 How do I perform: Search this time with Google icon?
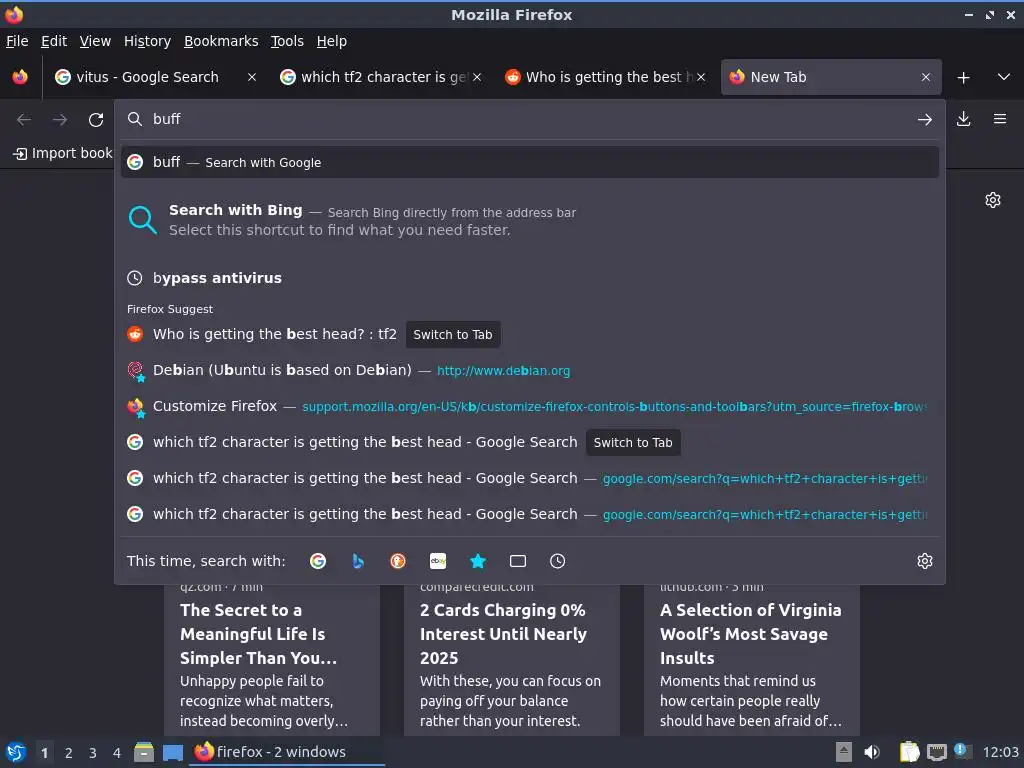pos(318,561)
